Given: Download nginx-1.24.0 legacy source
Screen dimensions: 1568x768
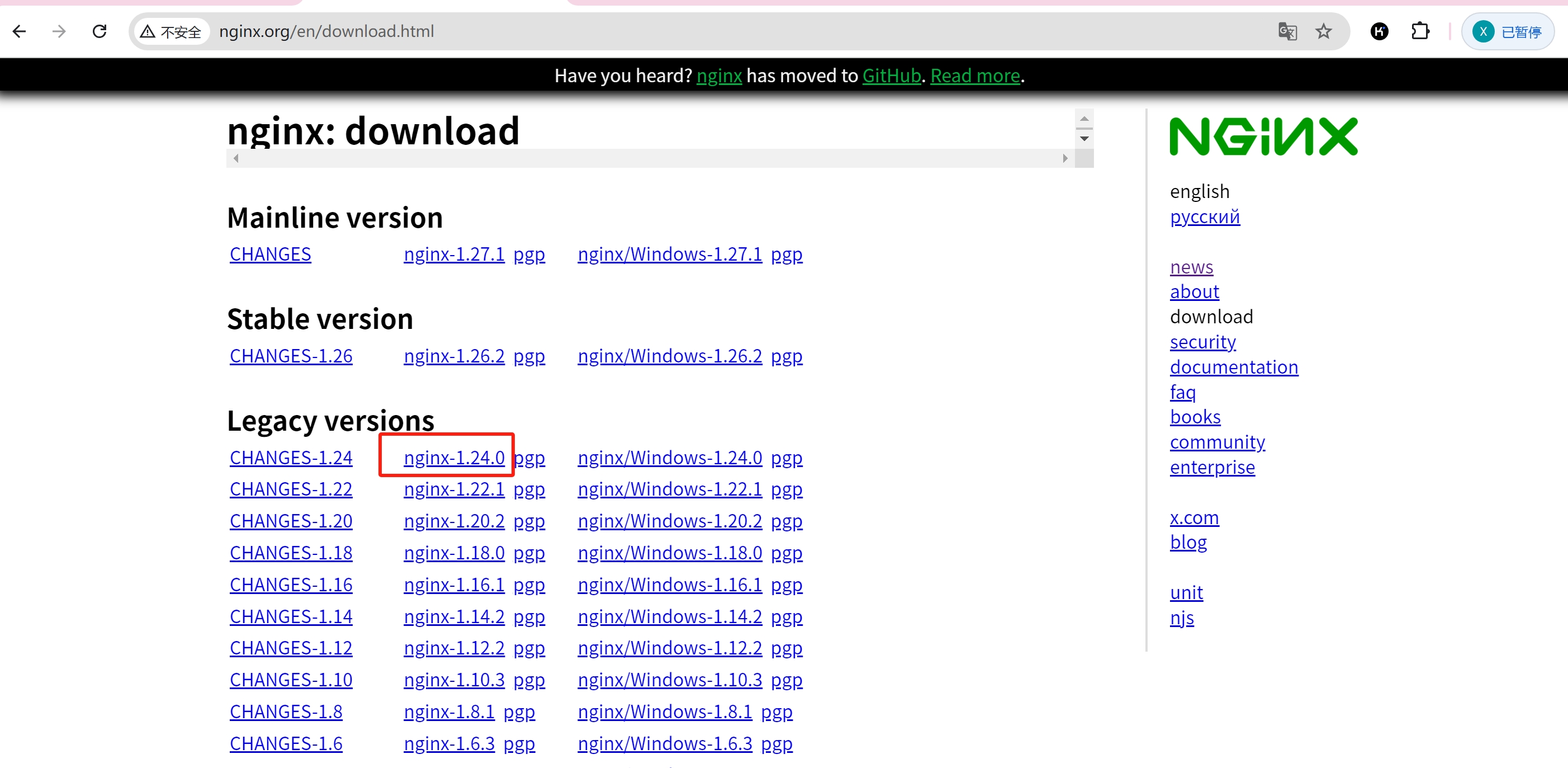Looking at the screenshot, I should pos(454,458).
